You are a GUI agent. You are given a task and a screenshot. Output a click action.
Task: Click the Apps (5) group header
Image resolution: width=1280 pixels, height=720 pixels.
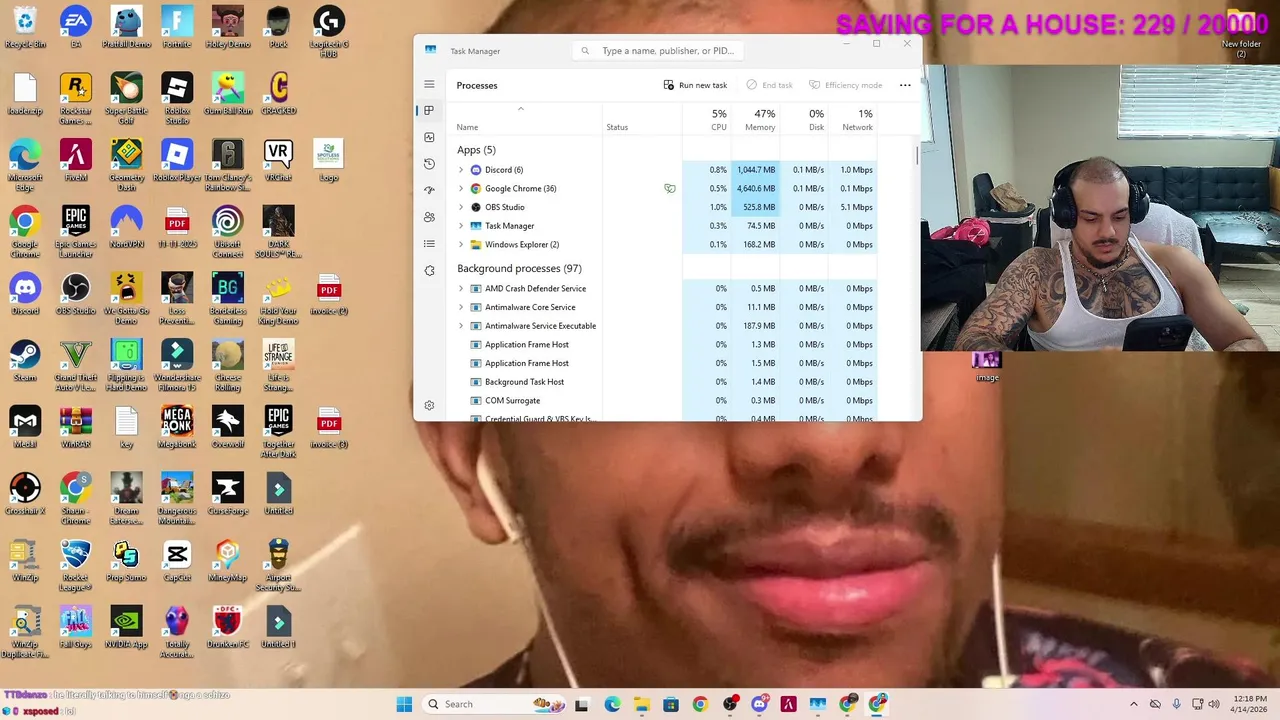[x=476, y=150]
